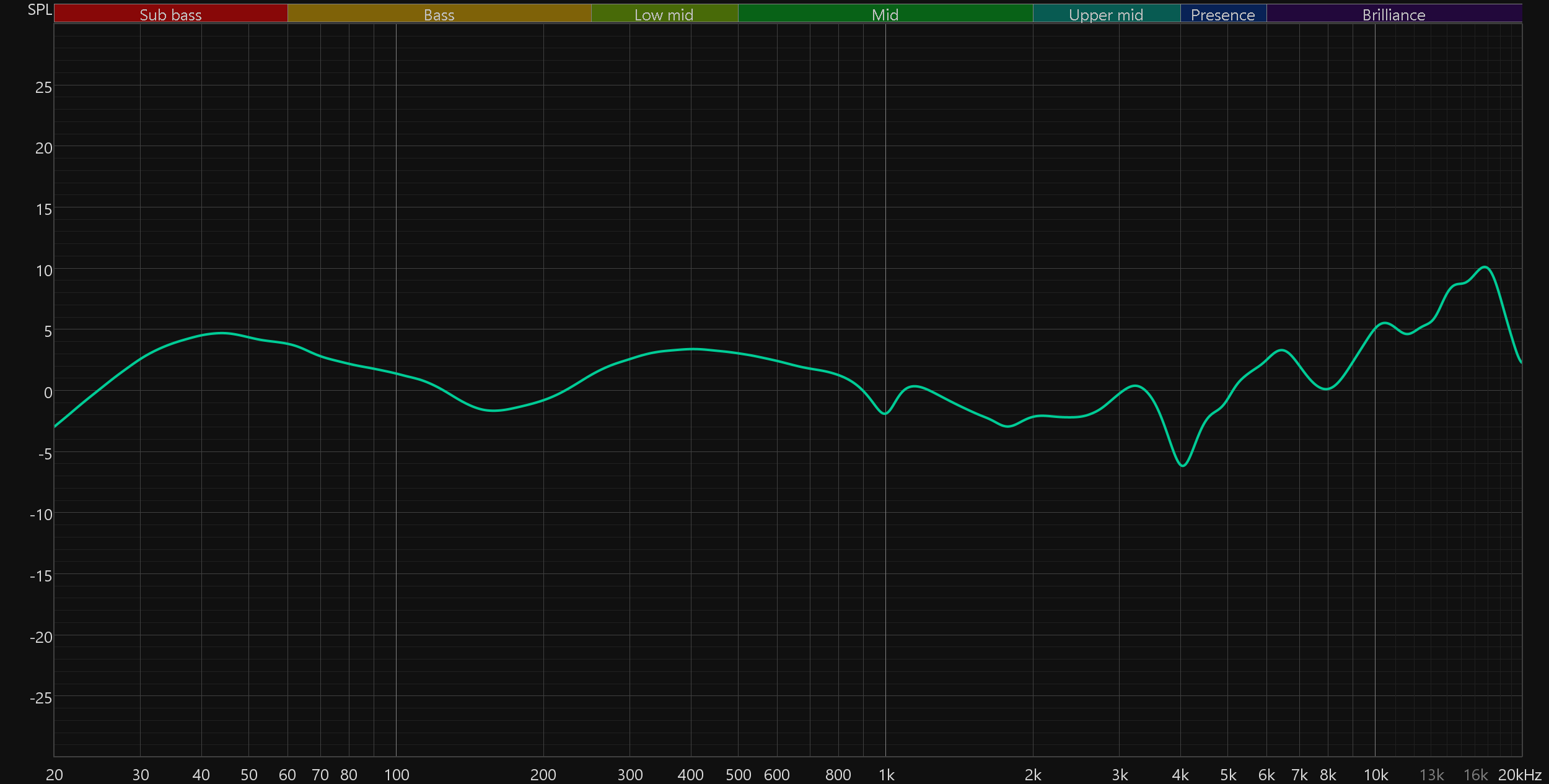
Task: Click the 0 dB axis label
Action: coord(48,393)
